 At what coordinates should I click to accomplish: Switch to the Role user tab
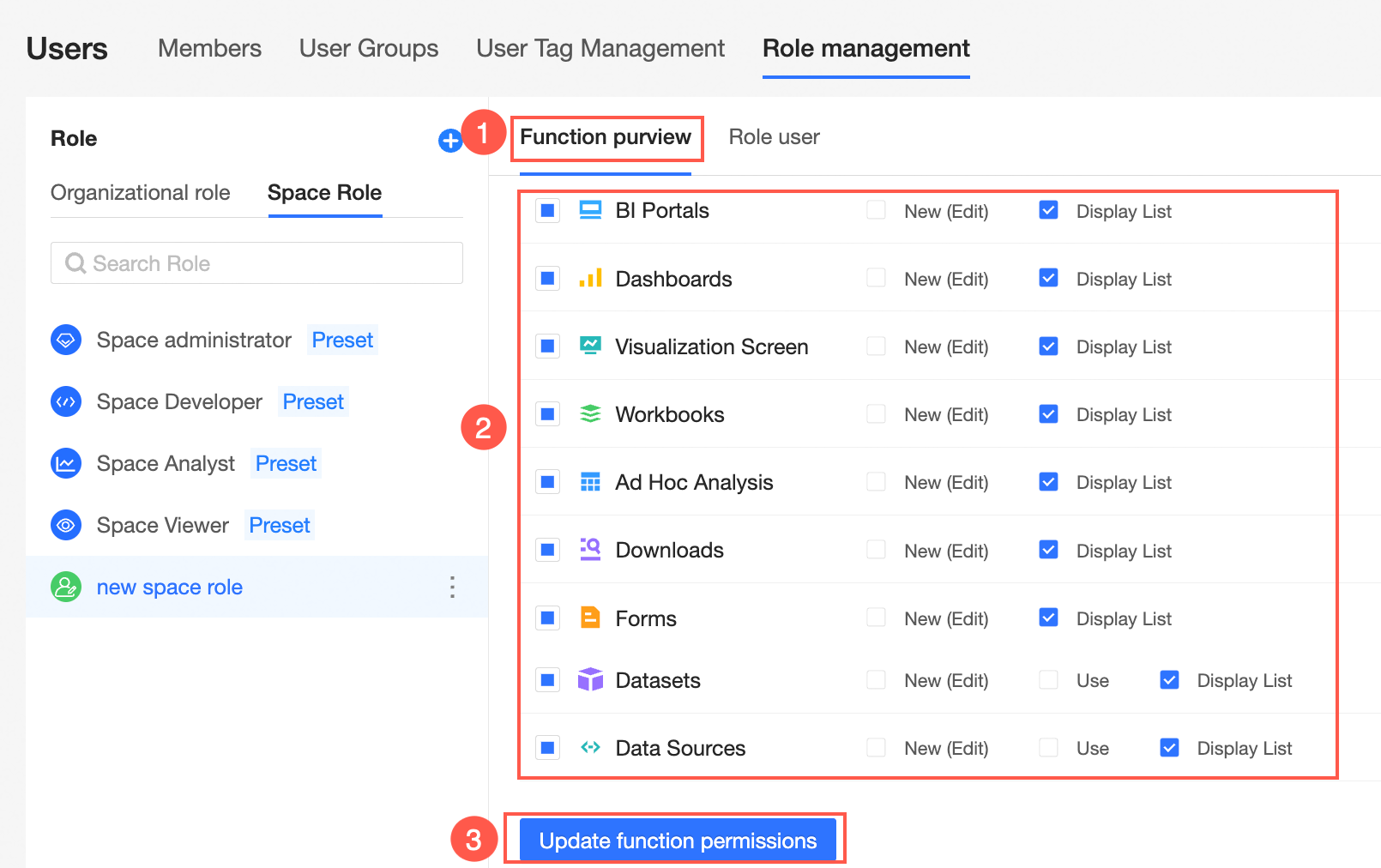pyautogui.click(x=774, y=137)
